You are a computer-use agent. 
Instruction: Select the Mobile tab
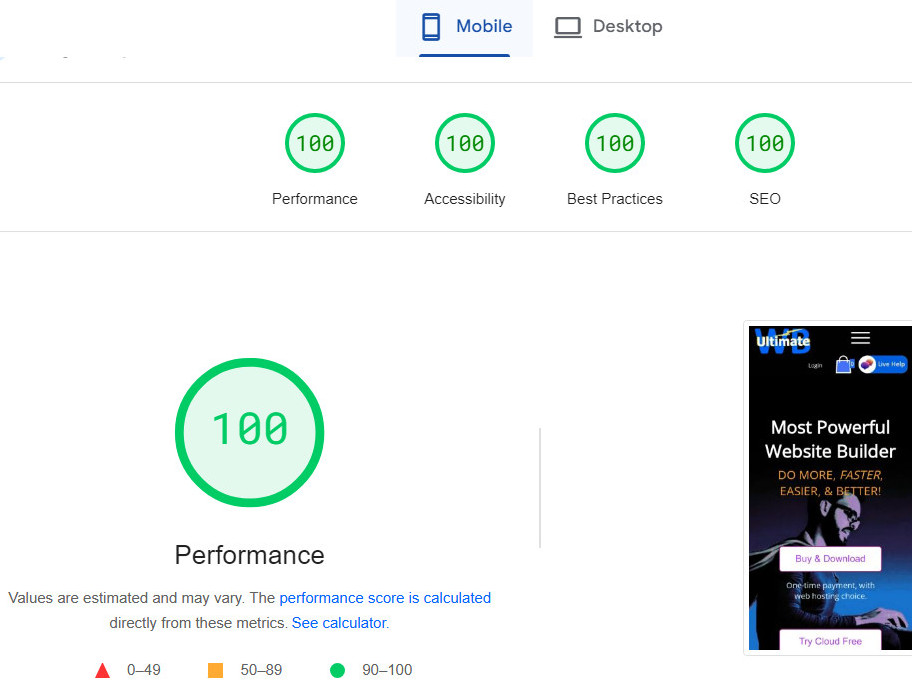pos(465,27)
